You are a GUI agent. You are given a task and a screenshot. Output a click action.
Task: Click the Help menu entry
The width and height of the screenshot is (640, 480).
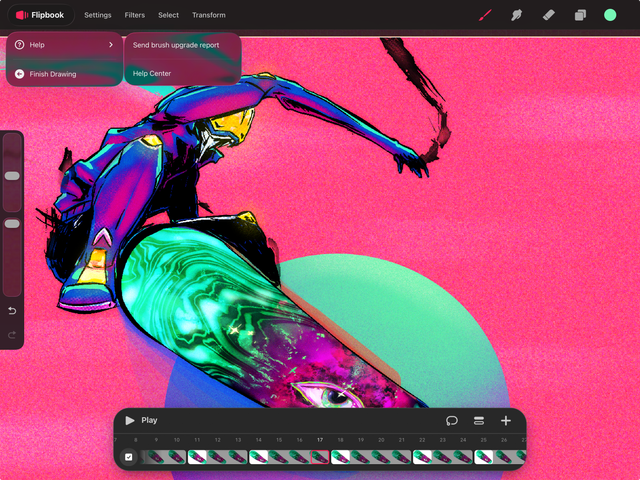tap(64, 45)
